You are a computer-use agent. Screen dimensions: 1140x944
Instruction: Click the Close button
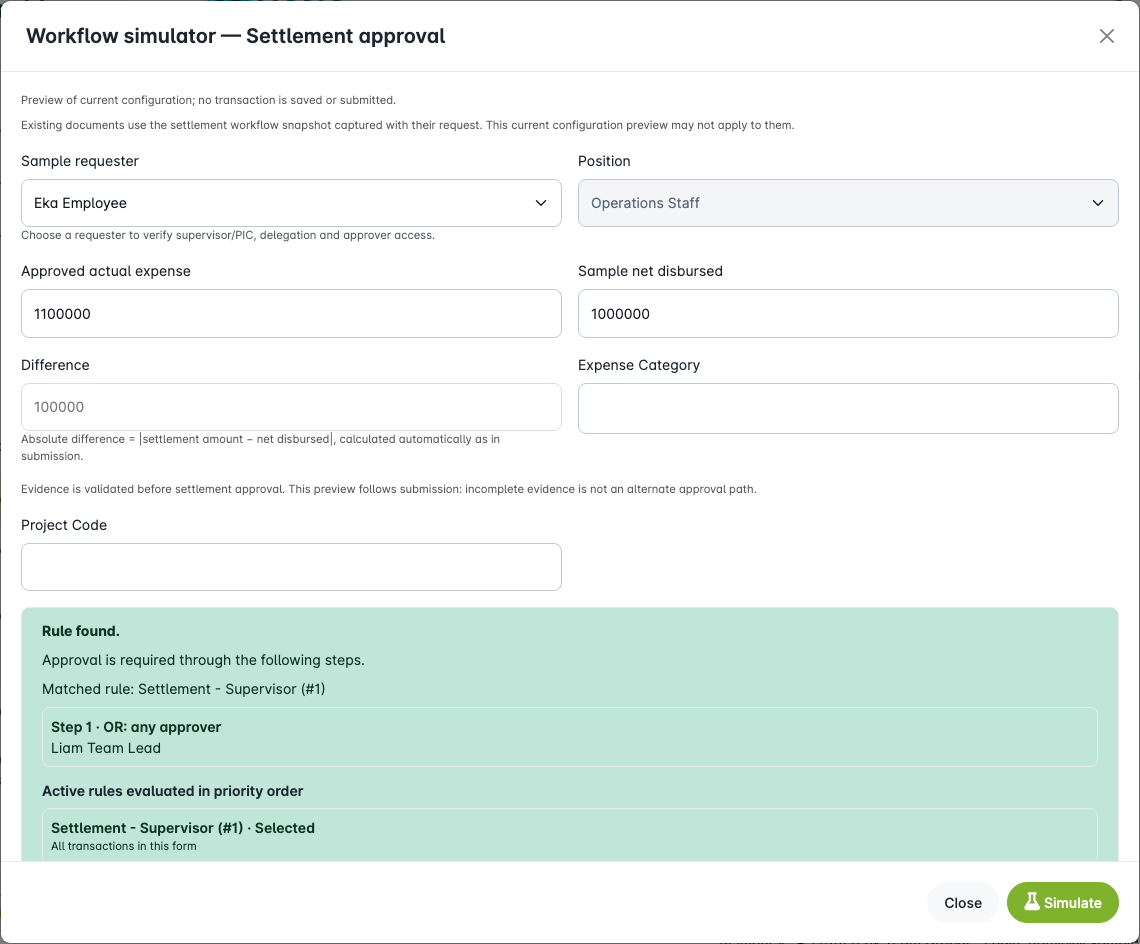click(963, 903)
